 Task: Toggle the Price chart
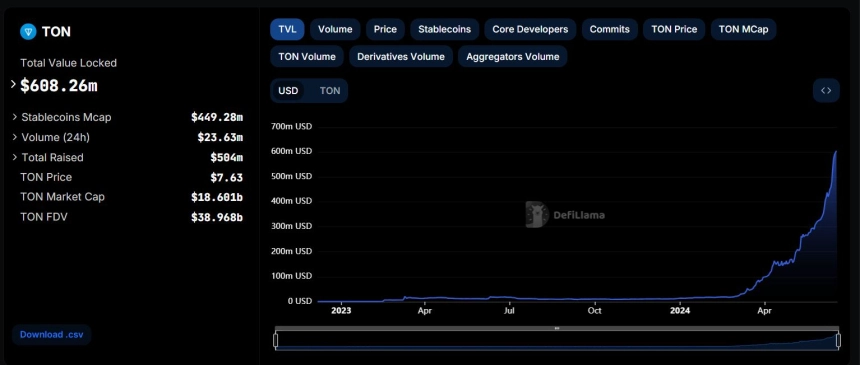385,29
